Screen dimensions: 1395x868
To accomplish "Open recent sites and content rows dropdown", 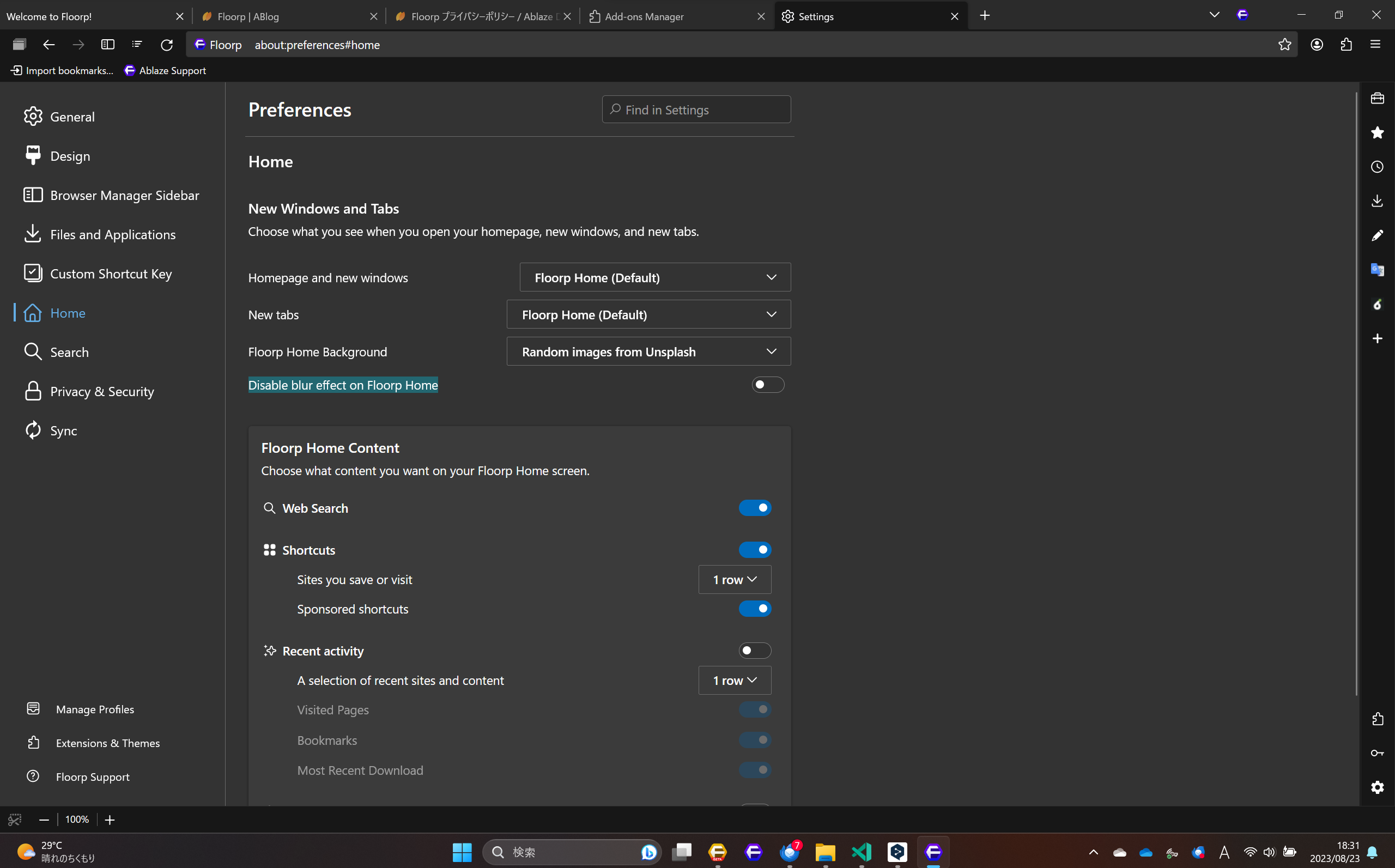I will tap(735, 680).
